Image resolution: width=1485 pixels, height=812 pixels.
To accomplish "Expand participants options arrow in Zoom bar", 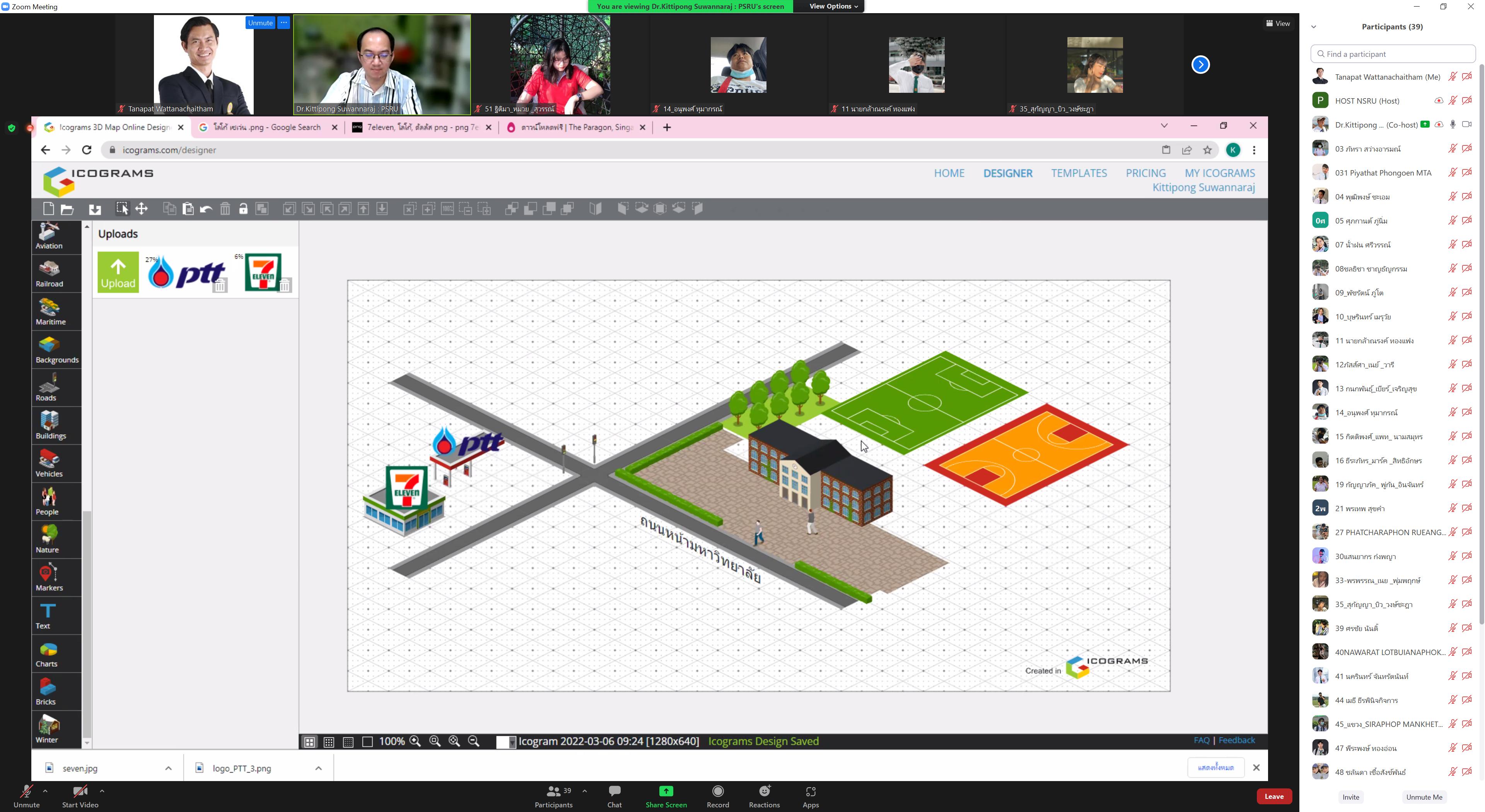I will [x=585, y=791].
